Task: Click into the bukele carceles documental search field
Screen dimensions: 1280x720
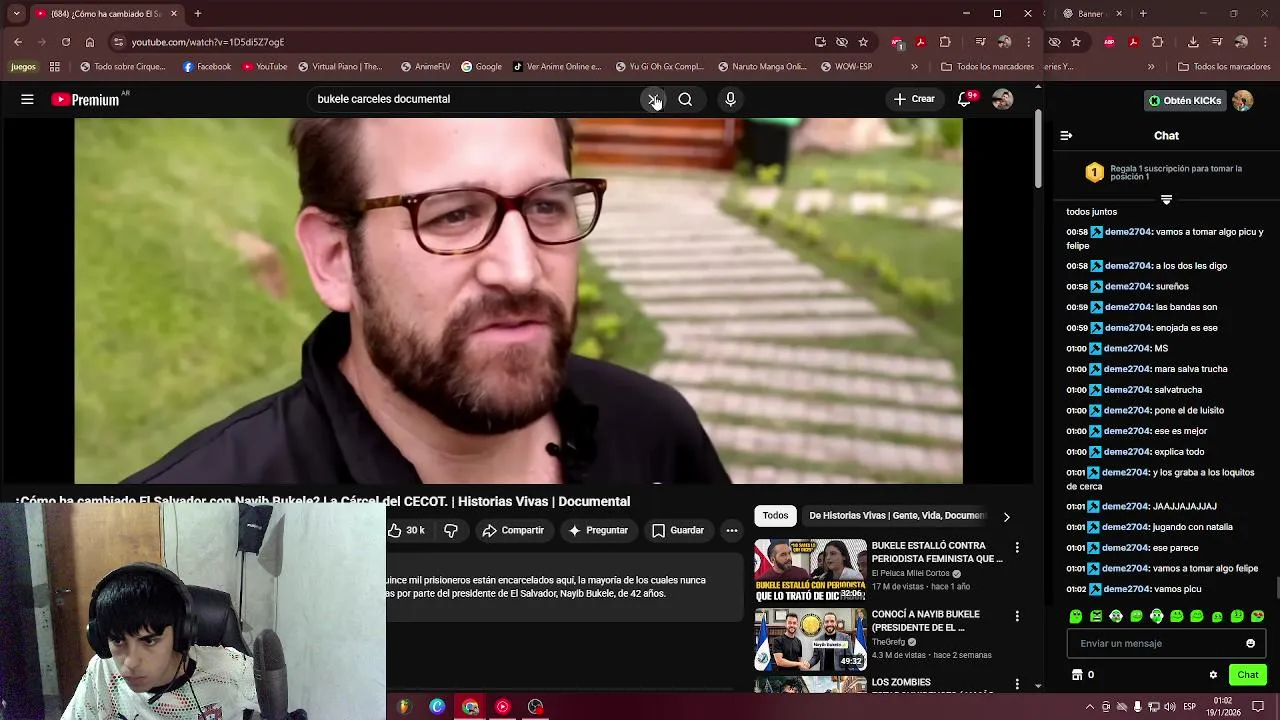Action: tap(475, 99)
